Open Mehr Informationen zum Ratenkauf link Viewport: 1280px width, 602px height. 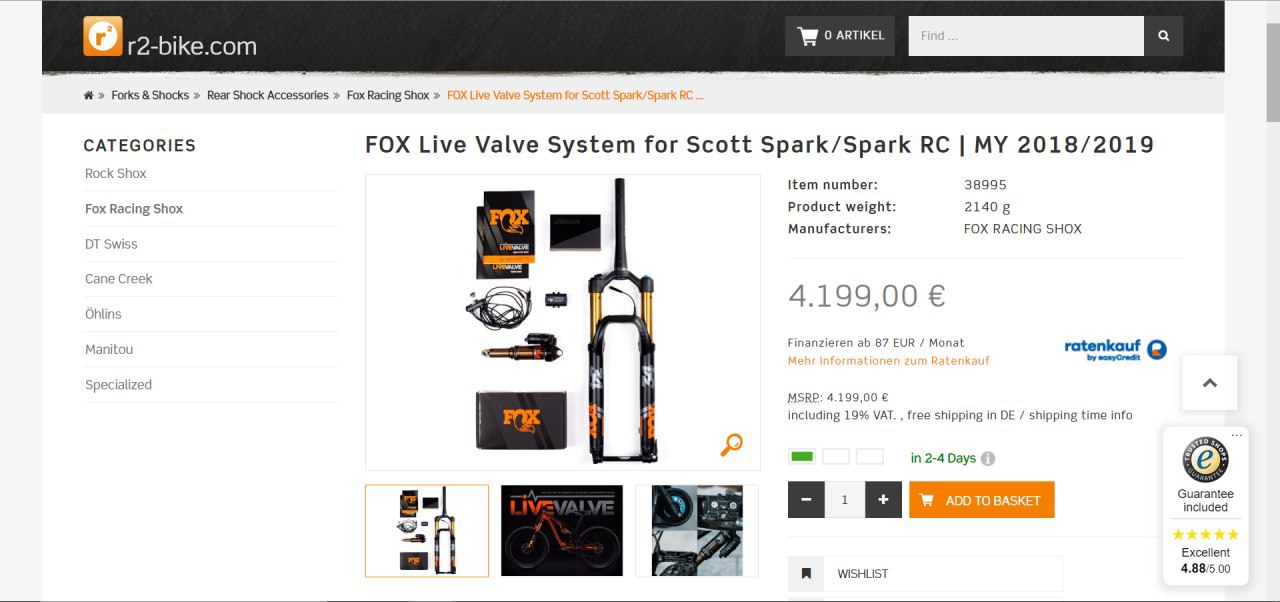point(889,361)
